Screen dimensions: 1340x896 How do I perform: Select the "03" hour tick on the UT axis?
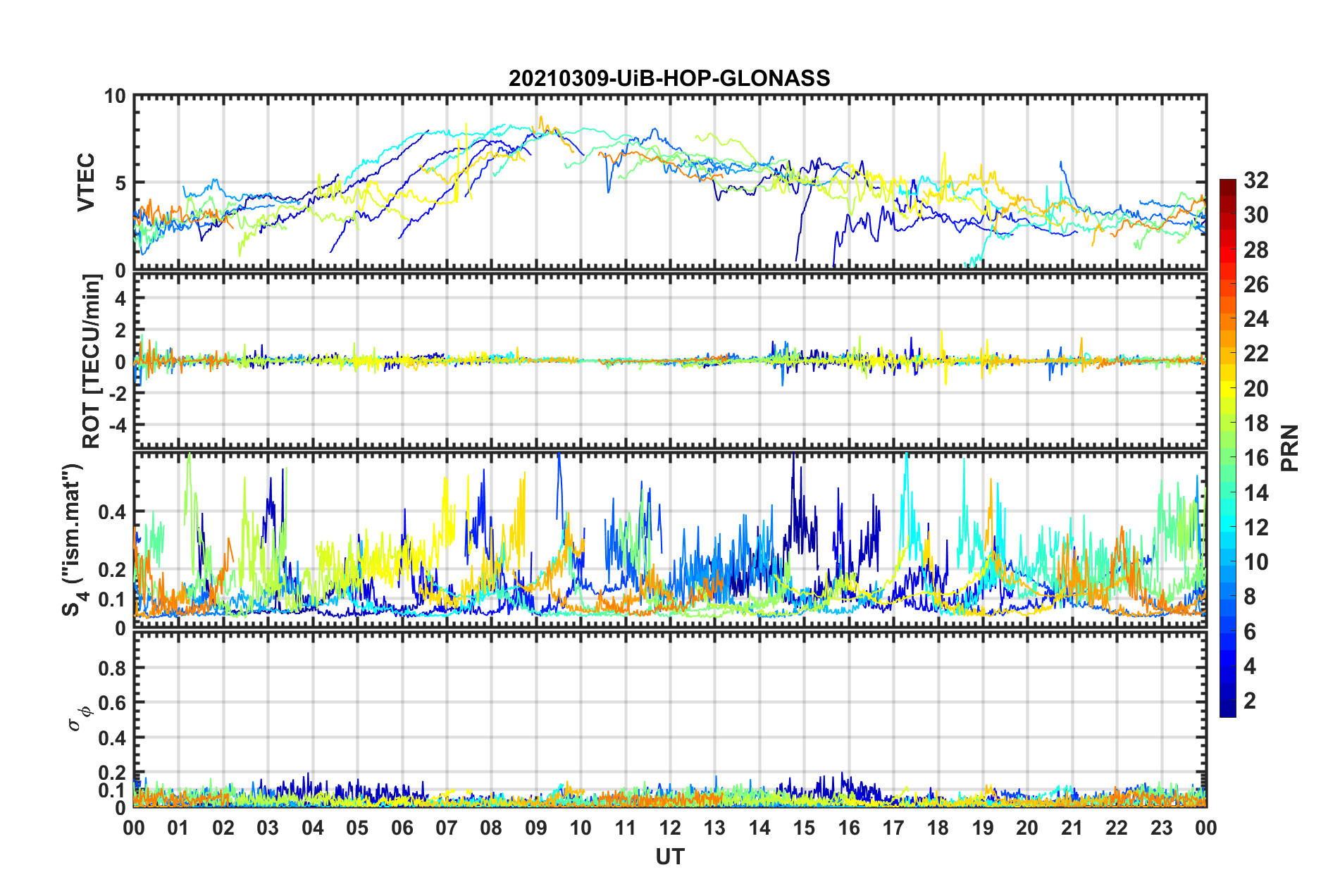coord(268,828)
